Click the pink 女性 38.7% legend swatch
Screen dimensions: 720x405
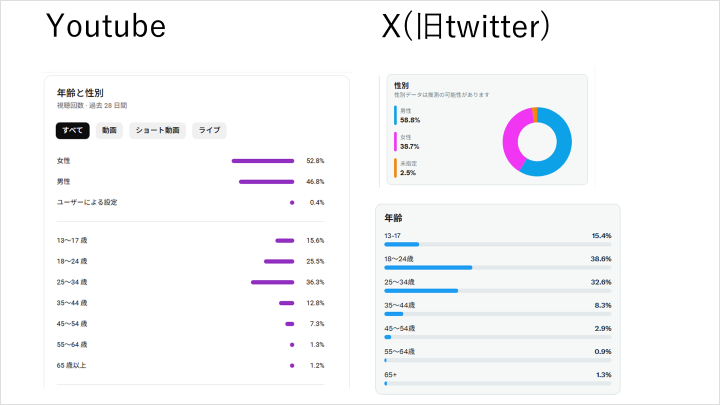(396, 141)
